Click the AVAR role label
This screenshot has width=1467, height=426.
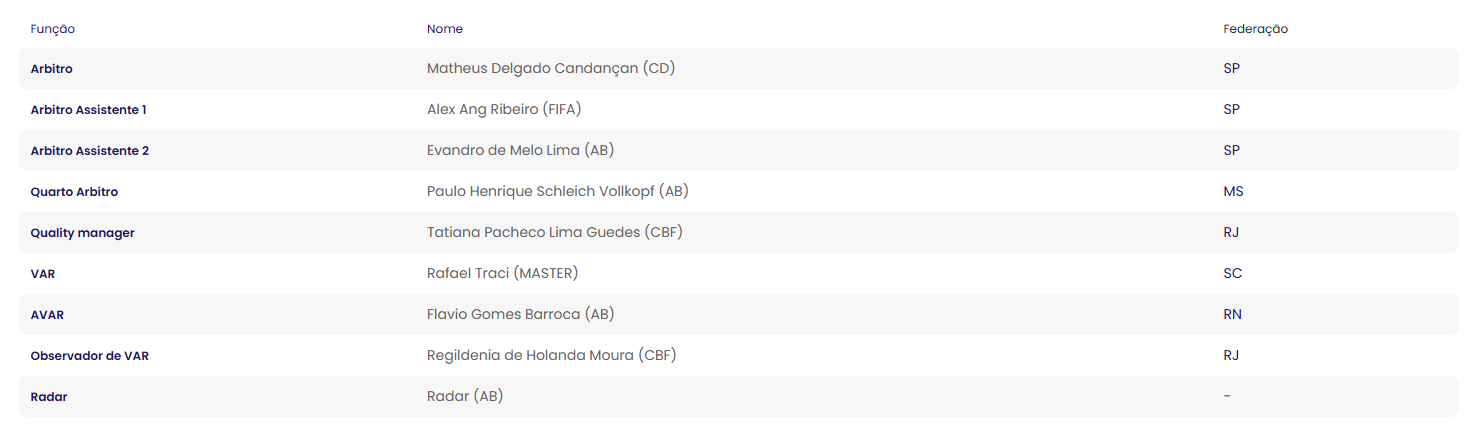pyautogui.click(x=47, y=314)
